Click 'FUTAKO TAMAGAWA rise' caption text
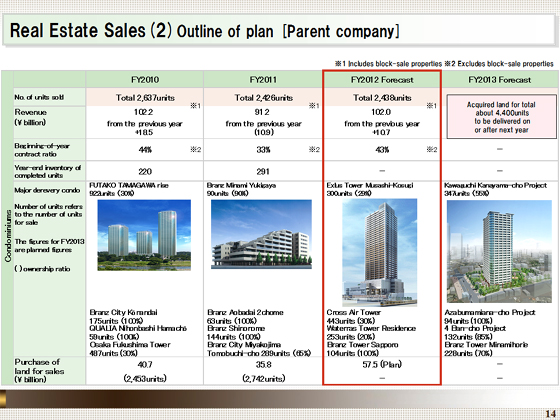The height and width of the screenshot is (420, 560). click(x=129, y=185)
